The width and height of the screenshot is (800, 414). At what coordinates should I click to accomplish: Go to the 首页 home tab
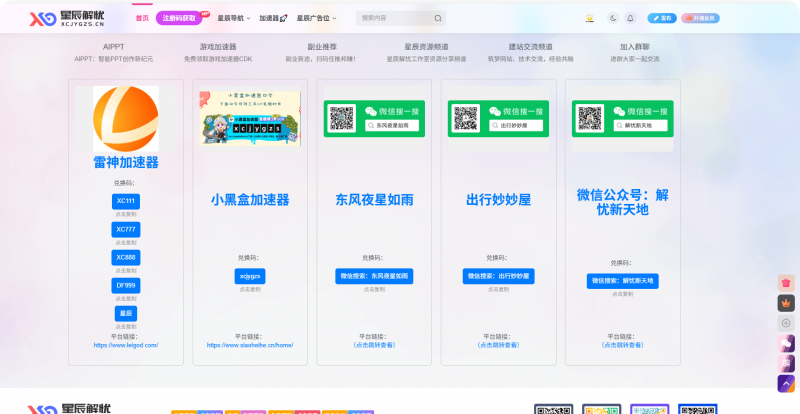[141, 18]
